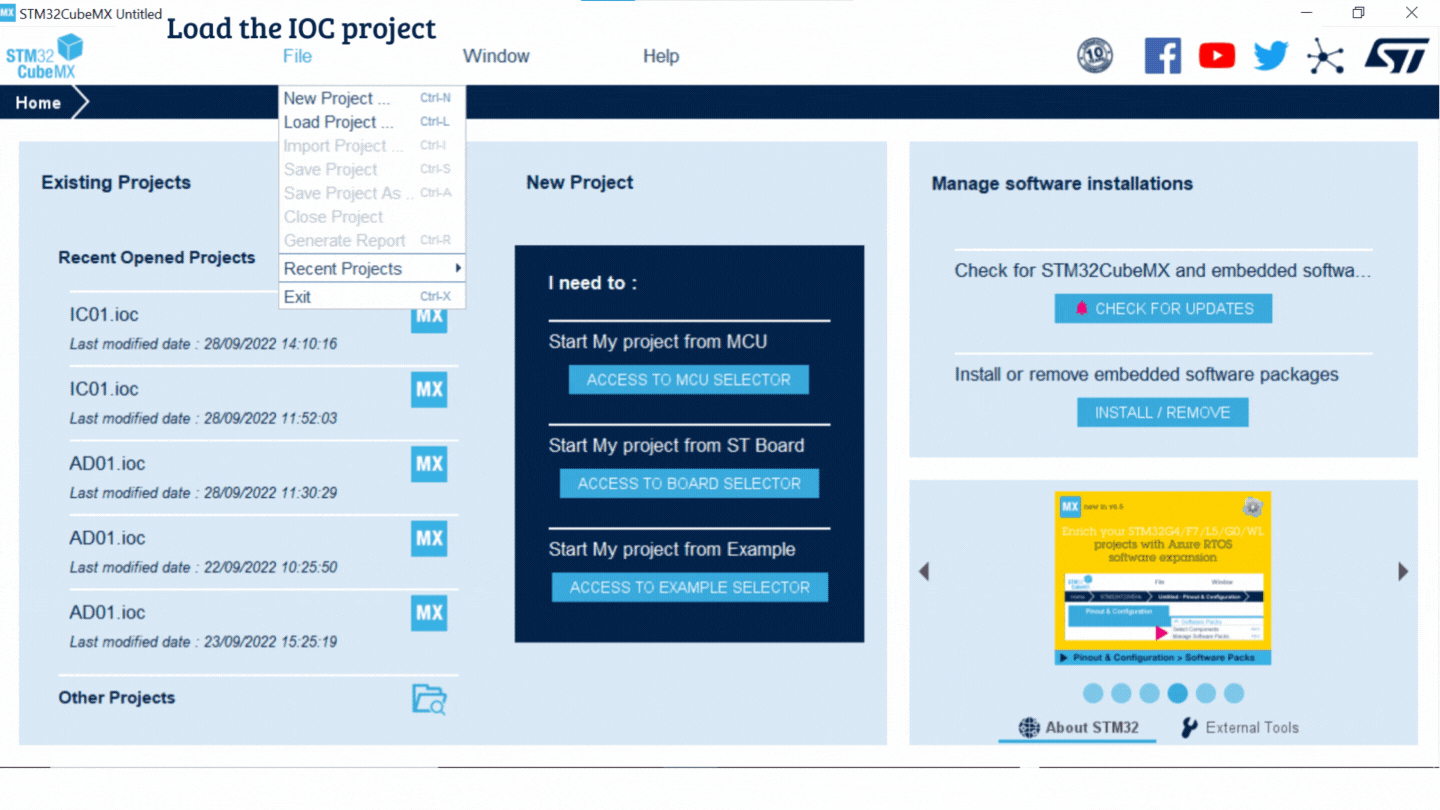The height and width of the screenshot is (810, 1440).
Task: Click ACCESS TO EXAMPLE SELECTOR button
Action: tap(690, 587)
